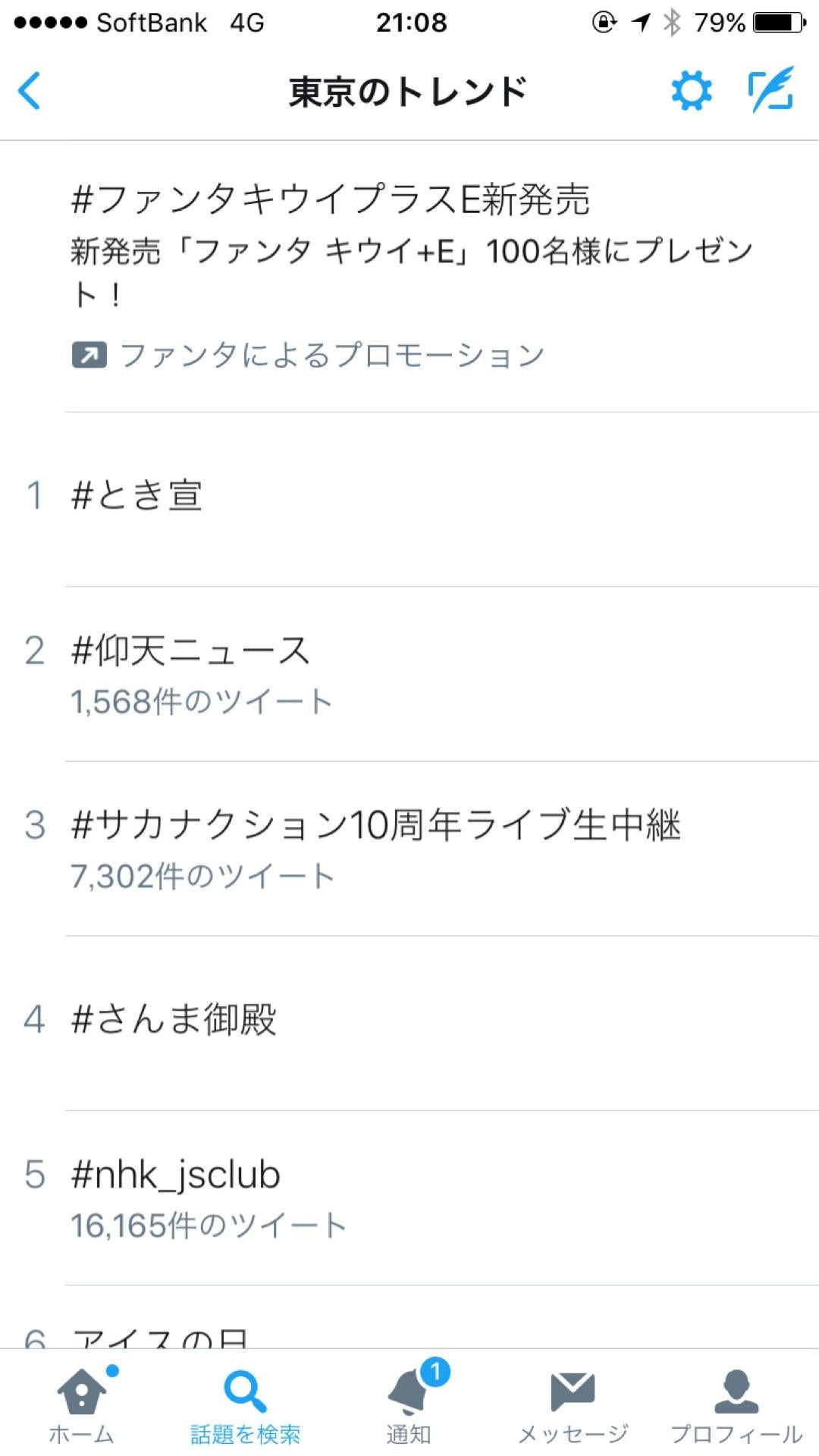This screenshot has height=1456, width=819.
Task: Tap the 東京のトレンド title
Action: pos(408,92)
